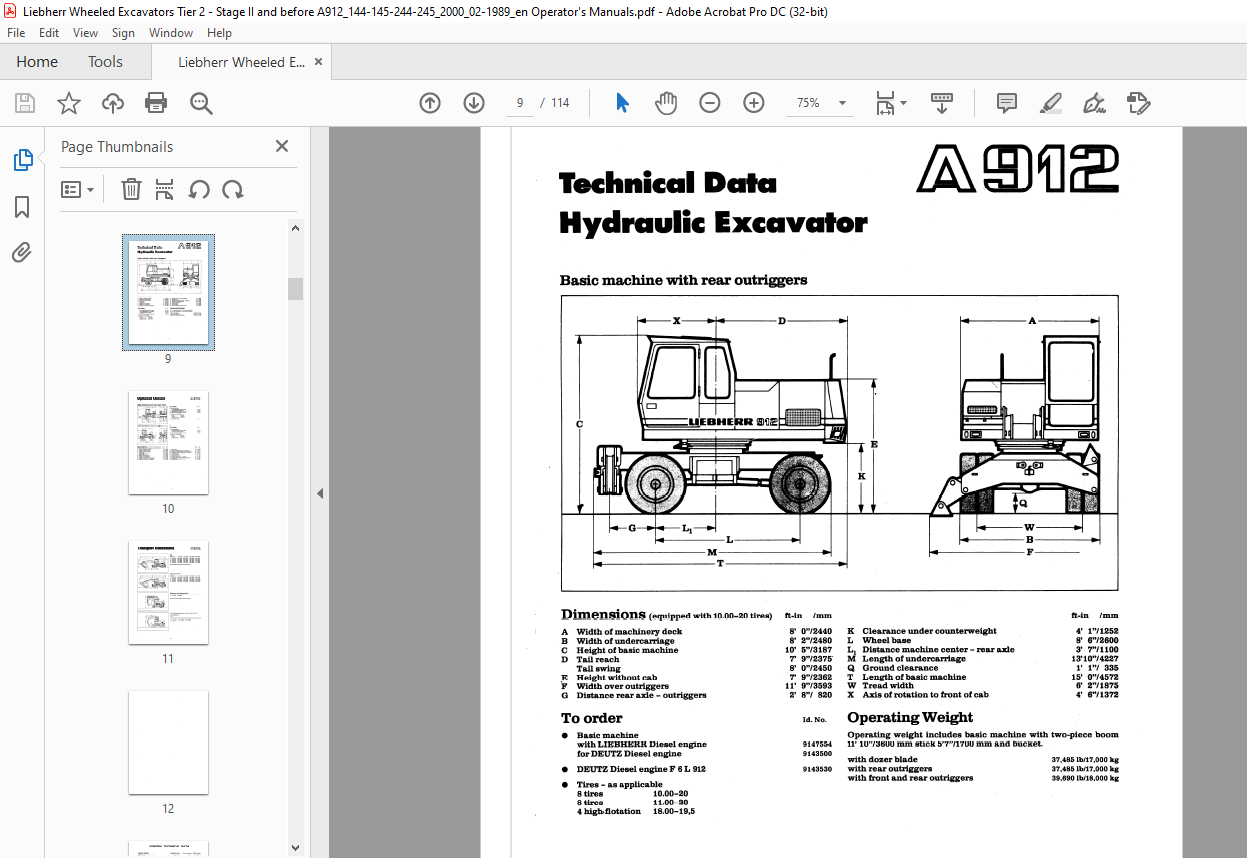Click the Operating Weight heading

point(910,717)
